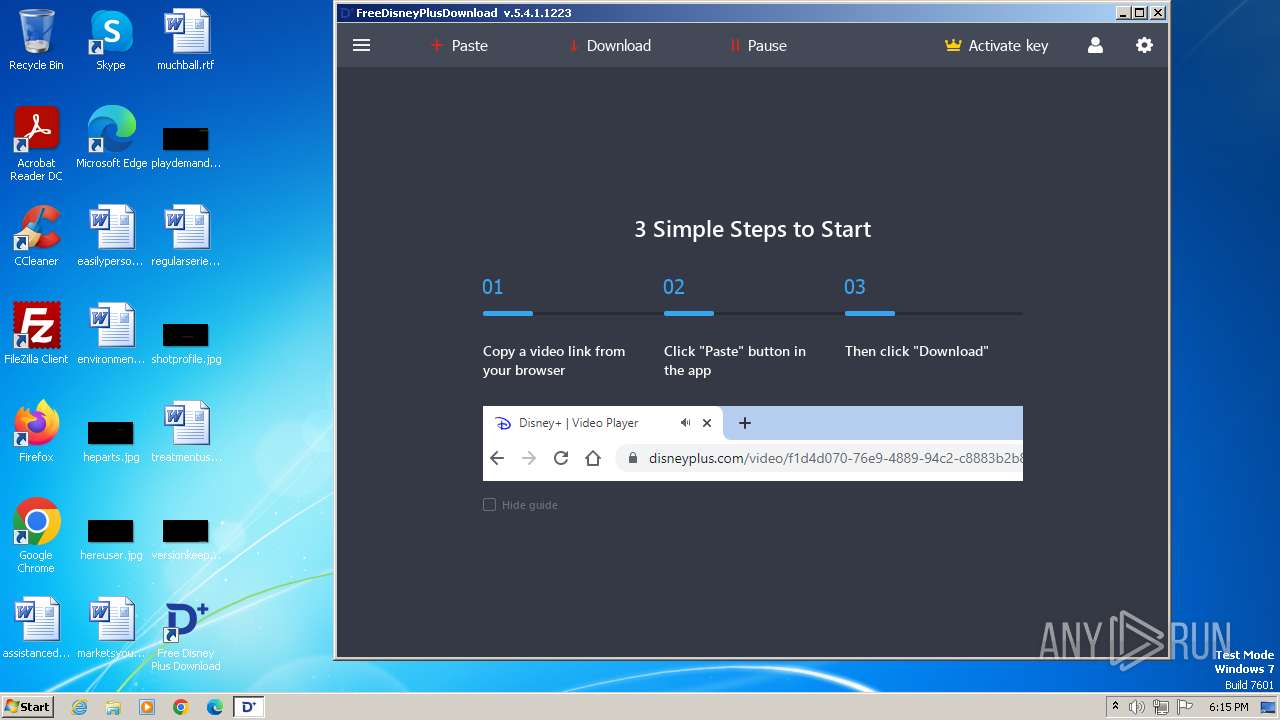The width and height of the screenshot is (1280, 720).
Task: Open Google Chrome desktop shortcut
Action: click(36, 536)
